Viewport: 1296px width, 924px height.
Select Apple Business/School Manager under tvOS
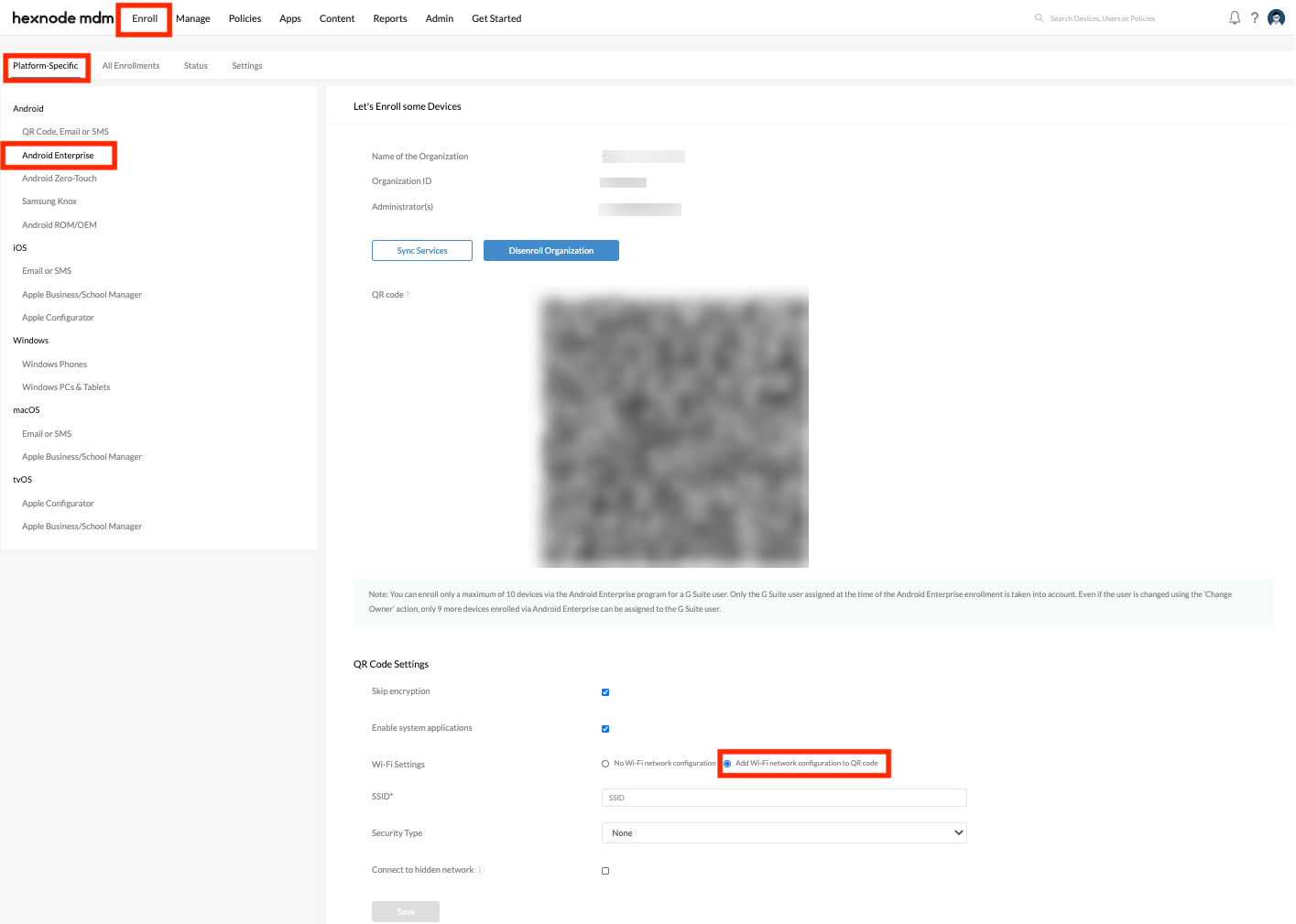(x=82, y=527)
